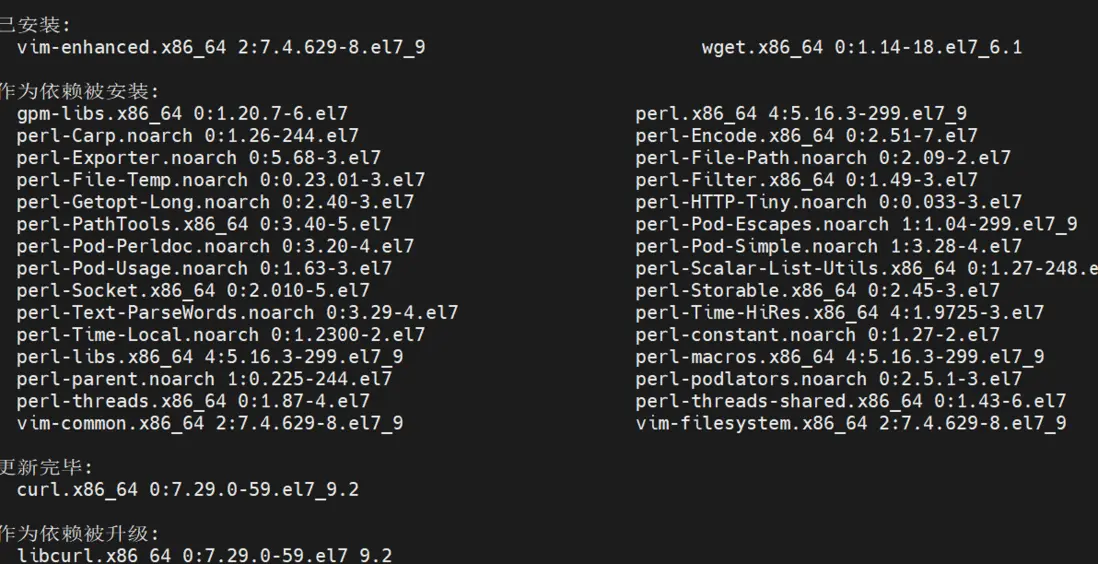Select the perl-Encode.x86_64 text
The height and width of the screenshot is (564, 1098).
click(x=806, y=136)
